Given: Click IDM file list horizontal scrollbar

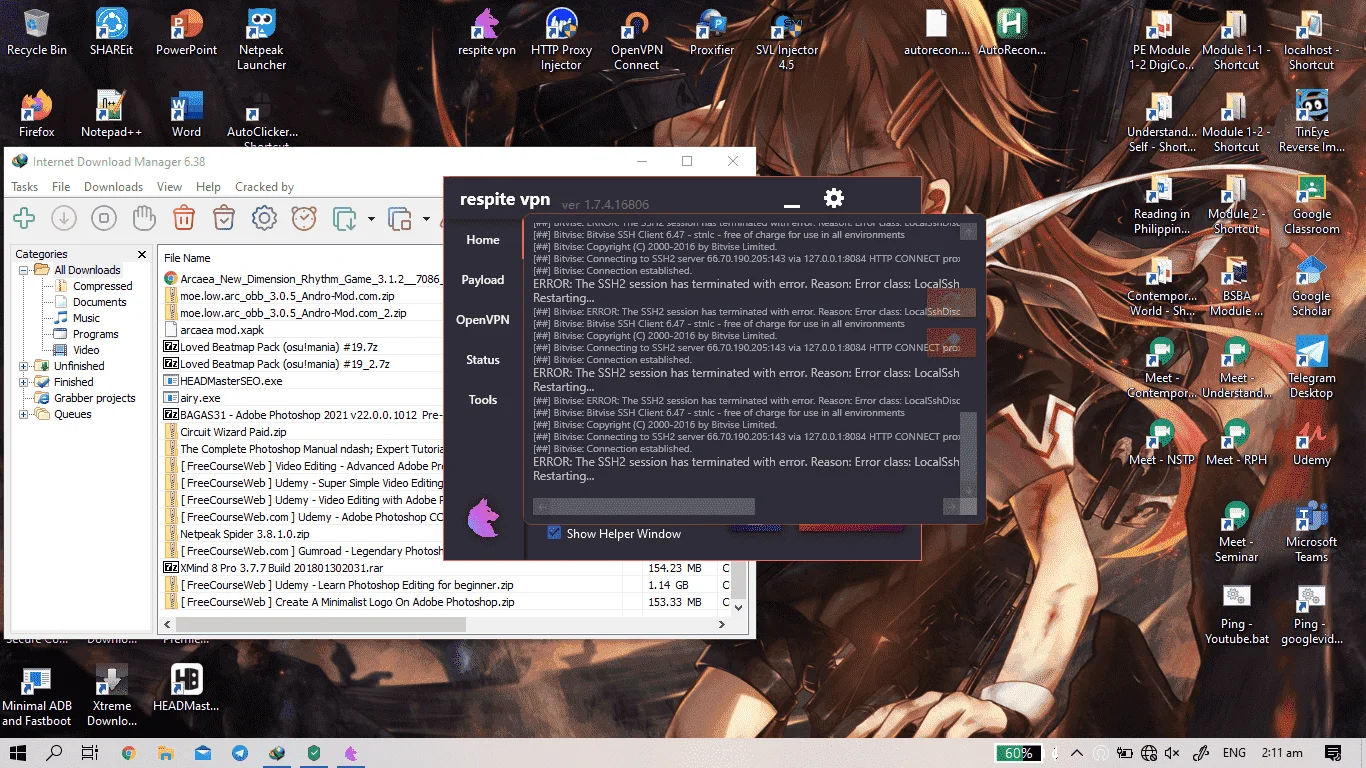Looking at the screenshot, I should [320, 625].
